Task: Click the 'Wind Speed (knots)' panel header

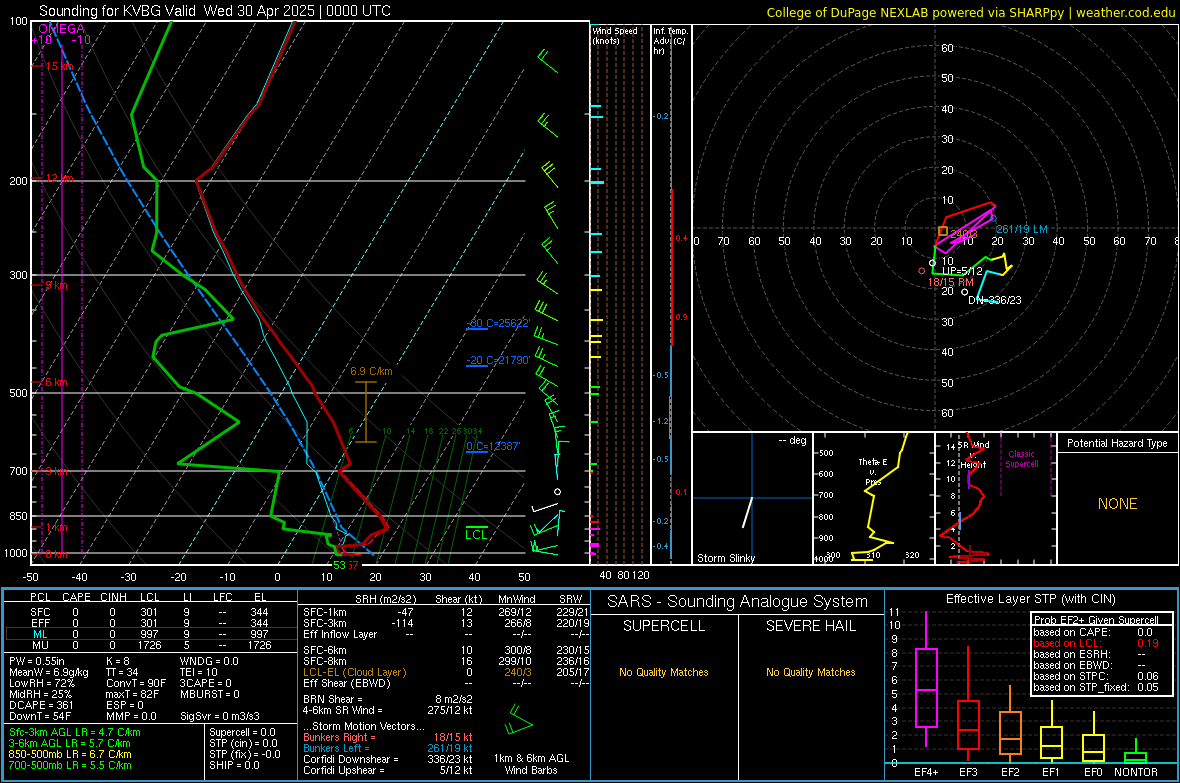Action: 615,35
